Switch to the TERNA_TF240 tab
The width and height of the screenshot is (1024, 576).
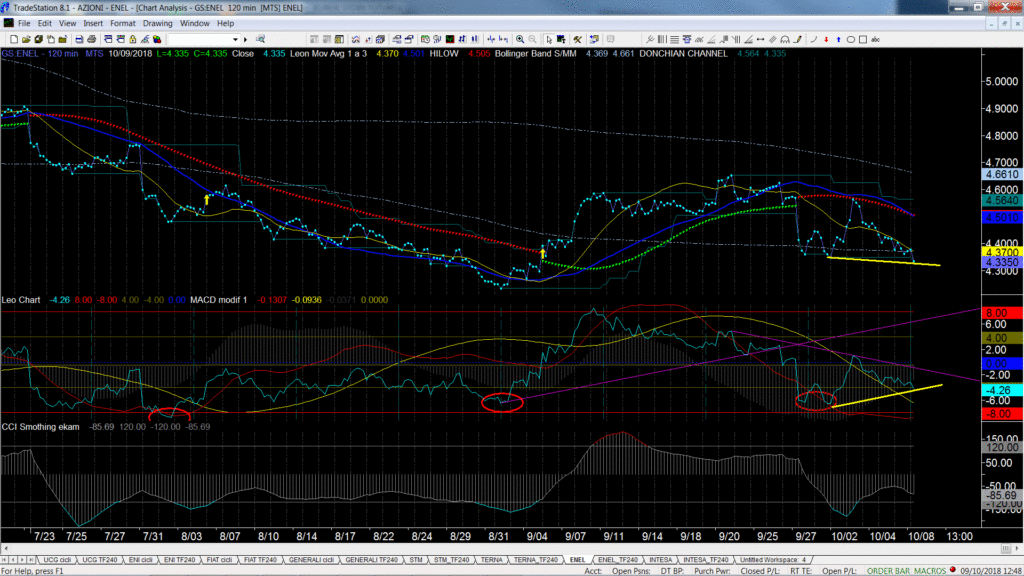[536, 560]
